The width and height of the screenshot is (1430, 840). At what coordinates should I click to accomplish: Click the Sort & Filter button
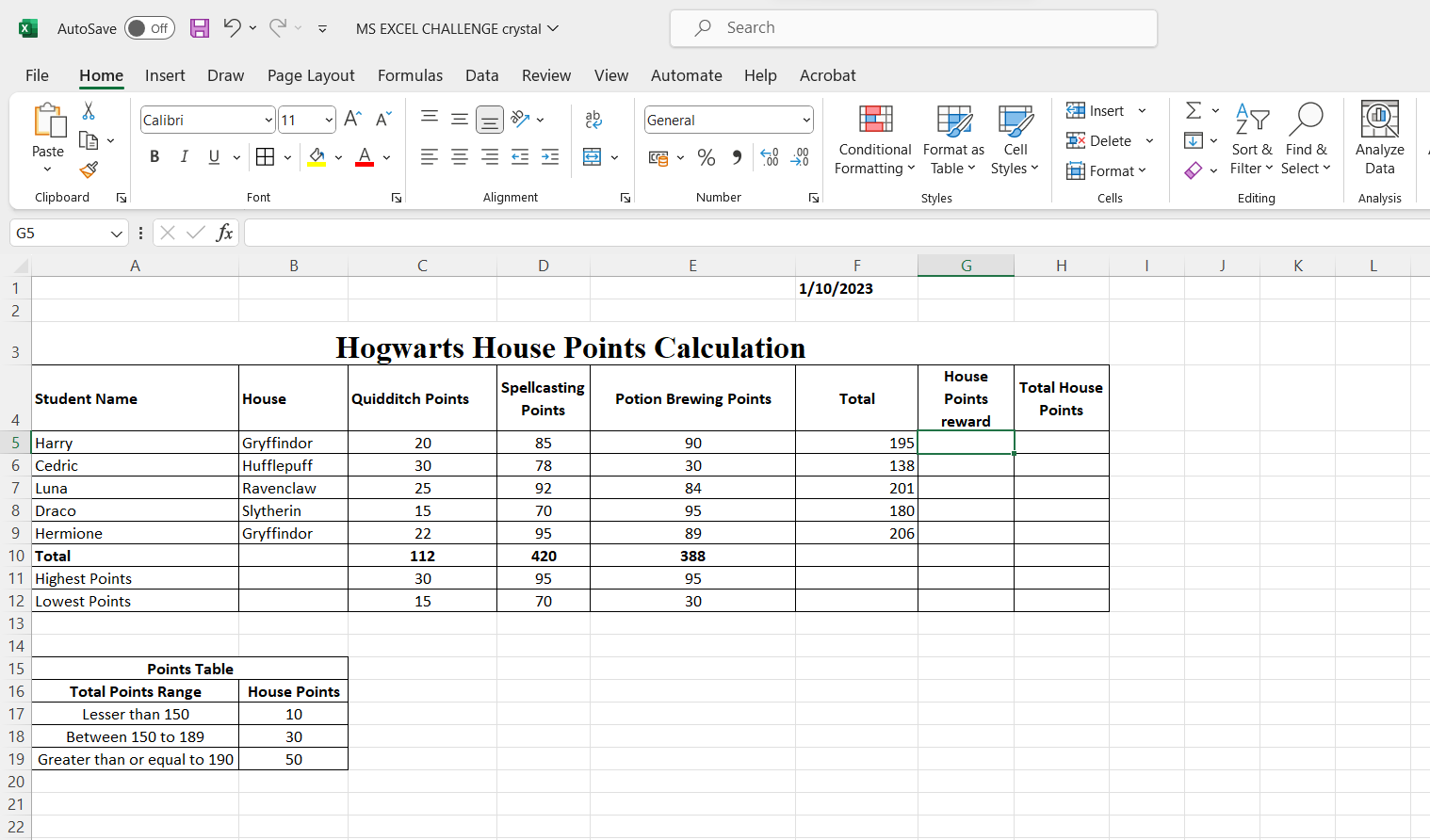click(1252, 141)
